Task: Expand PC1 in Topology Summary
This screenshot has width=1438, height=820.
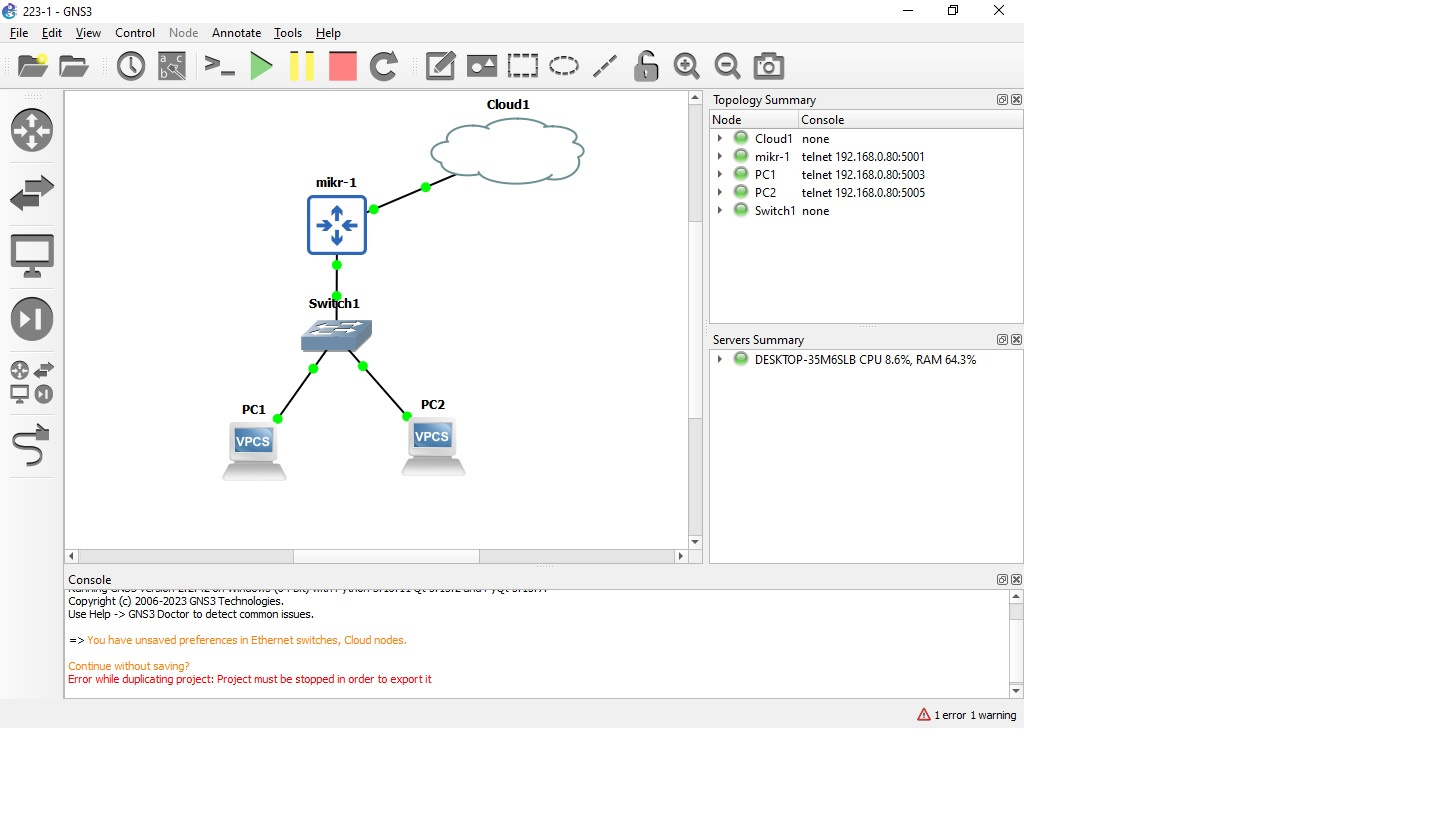Action: 720,175
